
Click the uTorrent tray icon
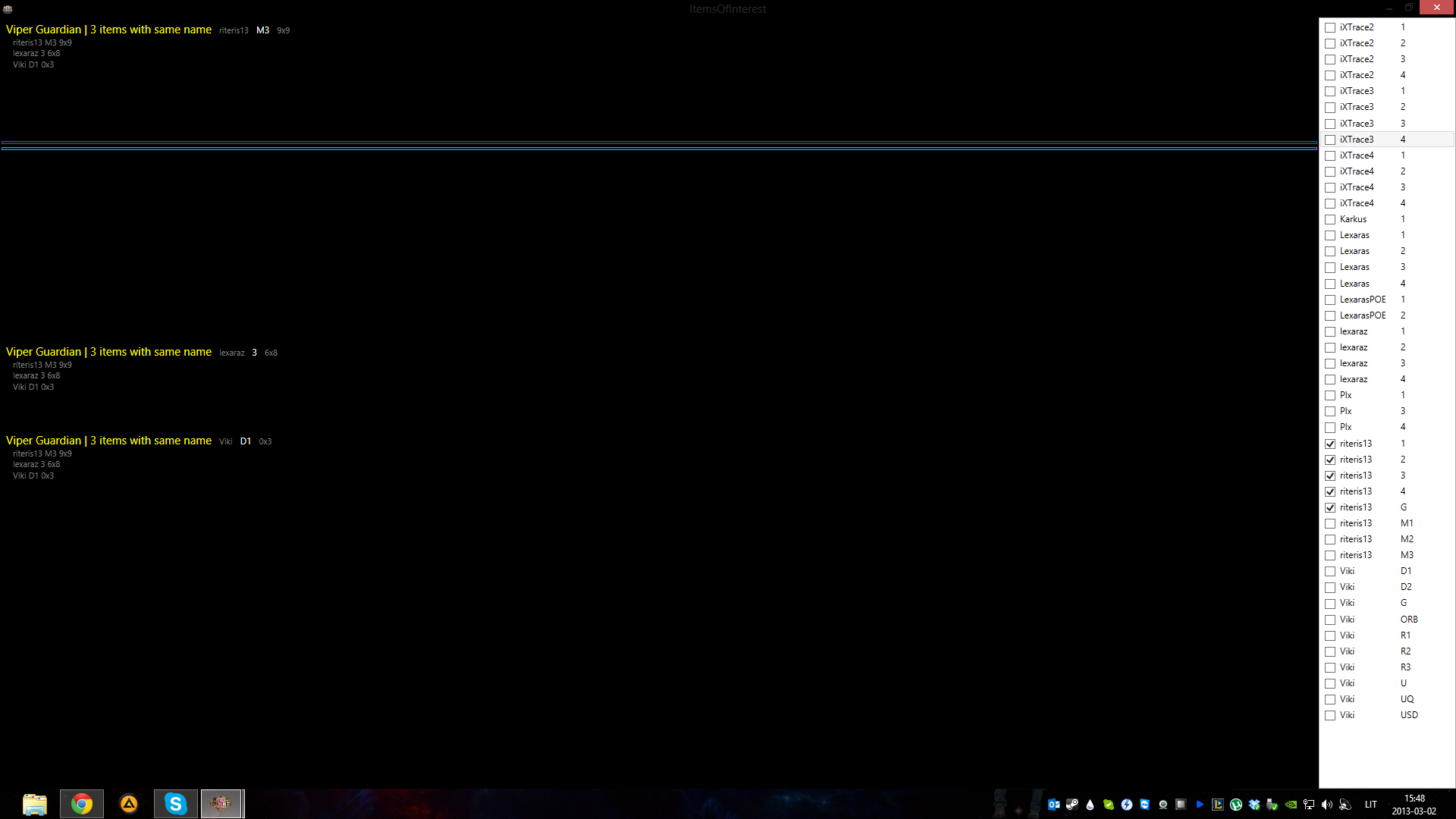[1236, 805]
